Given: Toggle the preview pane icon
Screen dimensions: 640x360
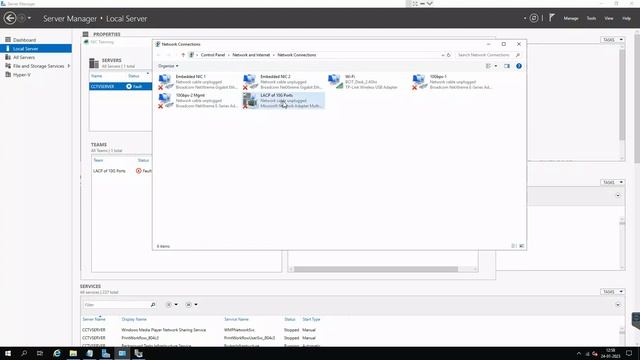Looking at the screenshot, I should click(x=507, y=66).
